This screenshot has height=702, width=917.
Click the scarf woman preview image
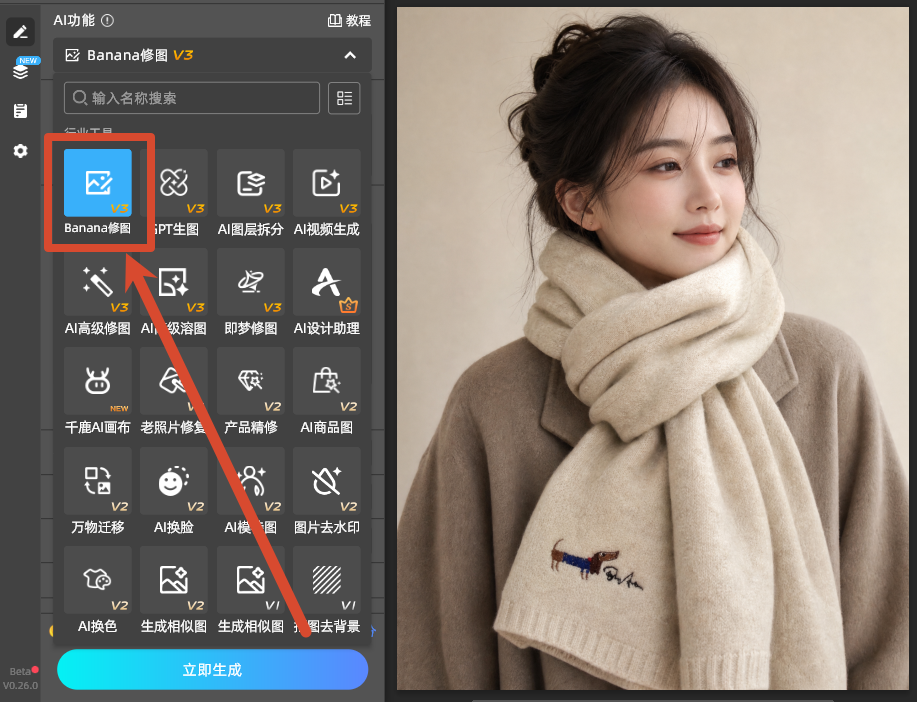pyautogui.click(x=653, y=349)
